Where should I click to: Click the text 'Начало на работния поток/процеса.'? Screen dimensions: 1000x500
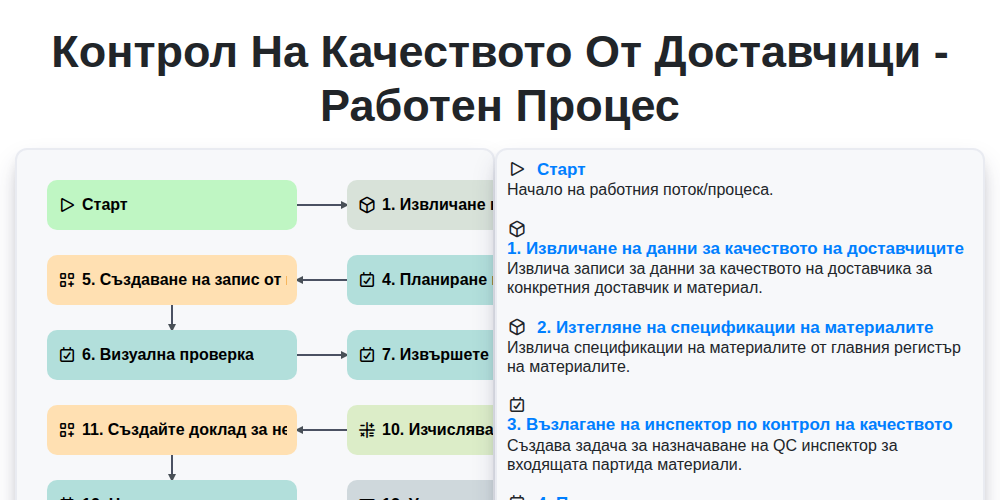(x=640, y=189)
